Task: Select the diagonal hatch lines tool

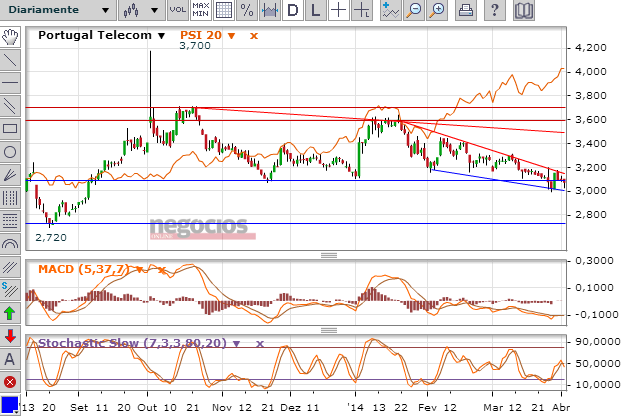Action: [10, 267]
